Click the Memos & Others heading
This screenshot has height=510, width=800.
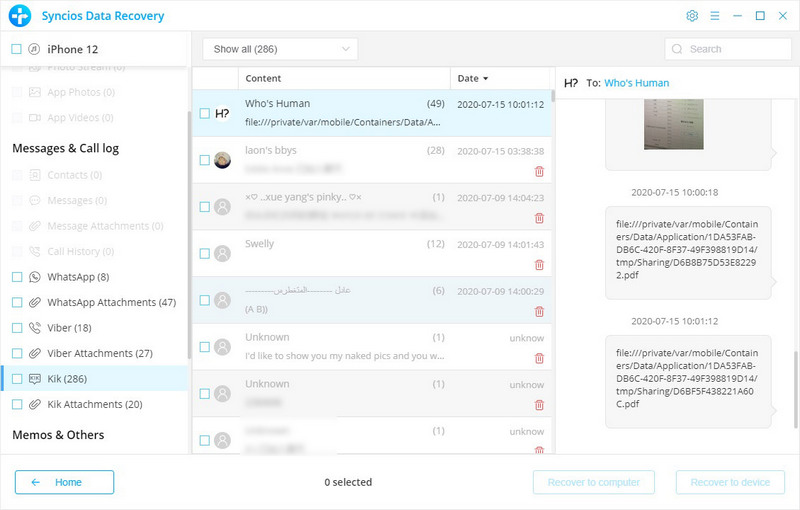coord(58,435)
